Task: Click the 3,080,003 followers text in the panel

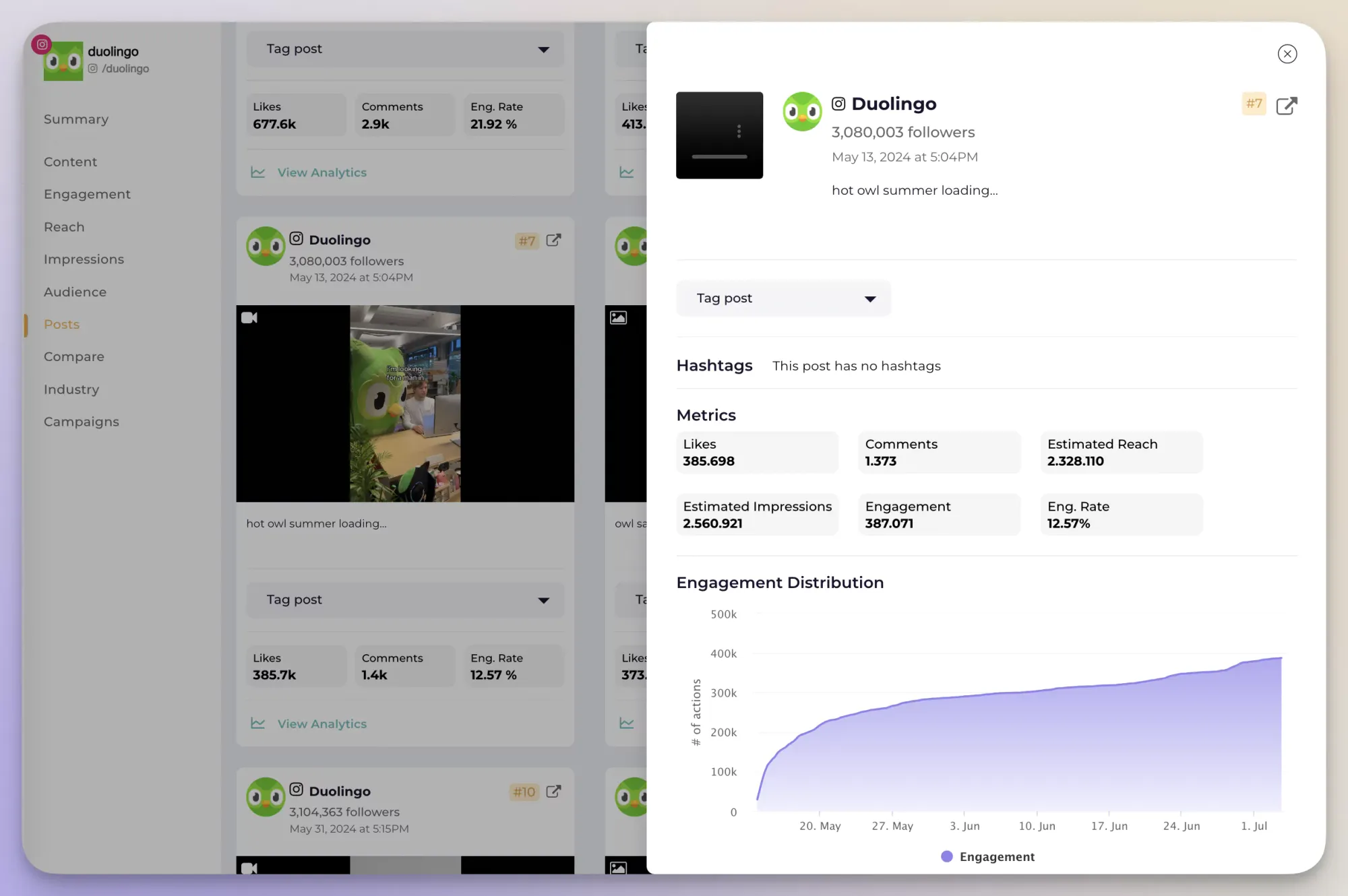Action: [x=903, y=133]
